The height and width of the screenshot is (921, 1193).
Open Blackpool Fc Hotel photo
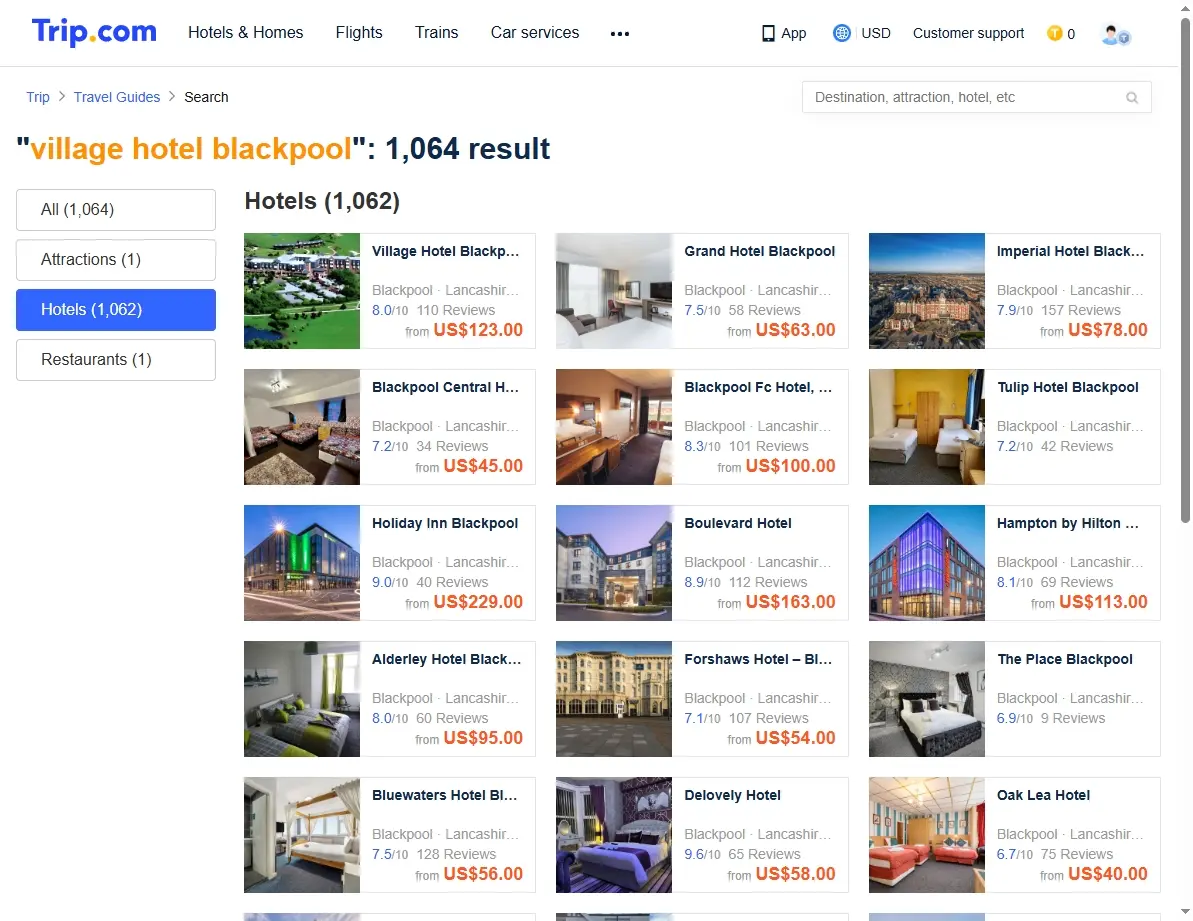[x=614, y=427]
